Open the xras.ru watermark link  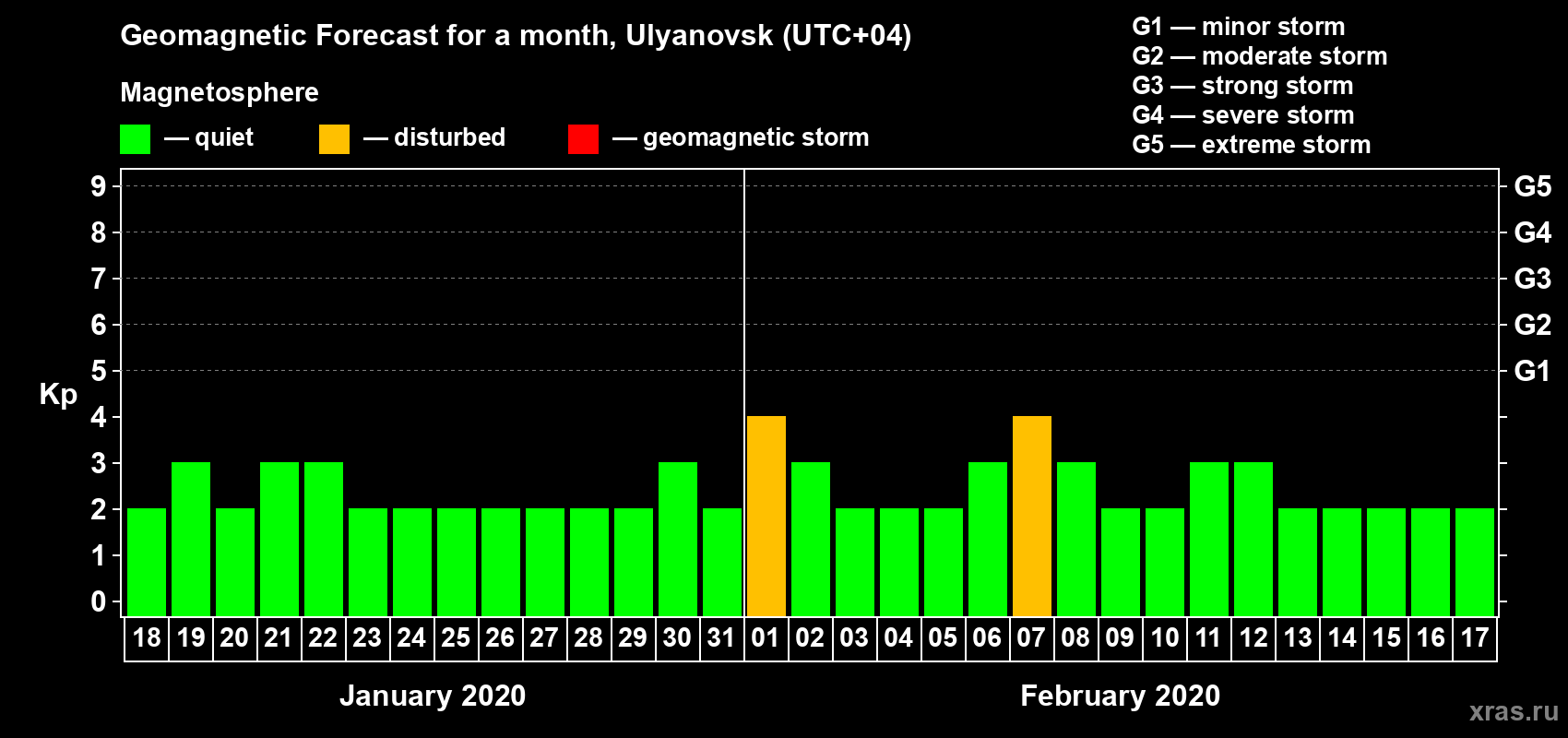click(1513, 711)
